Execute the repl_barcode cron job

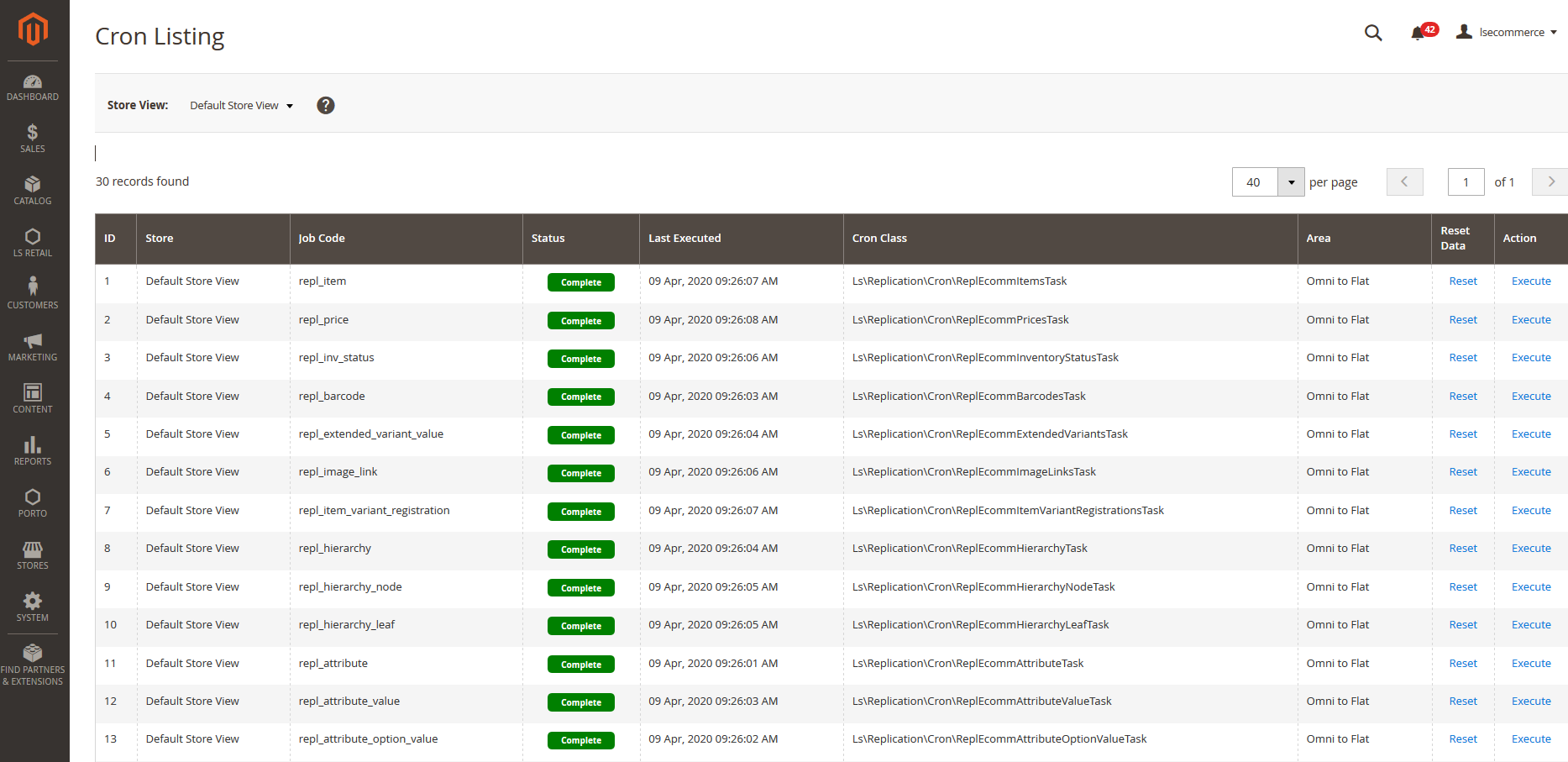[x=1530, y=397]
